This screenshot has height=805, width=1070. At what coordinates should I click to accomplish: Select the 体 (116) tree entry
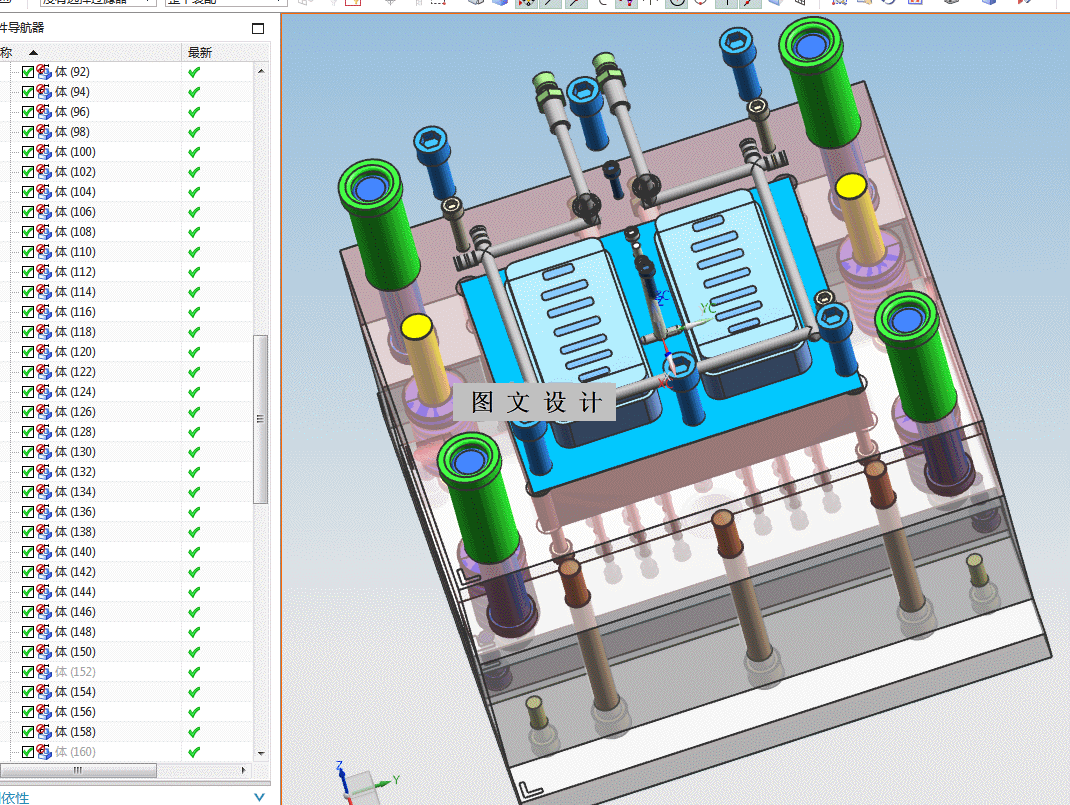[x=75, y=312]
